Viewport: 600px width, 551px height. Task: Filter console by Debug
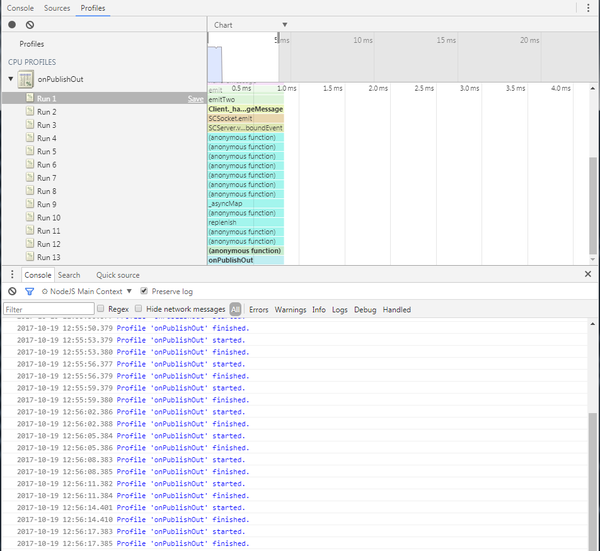tap(365, 310)
